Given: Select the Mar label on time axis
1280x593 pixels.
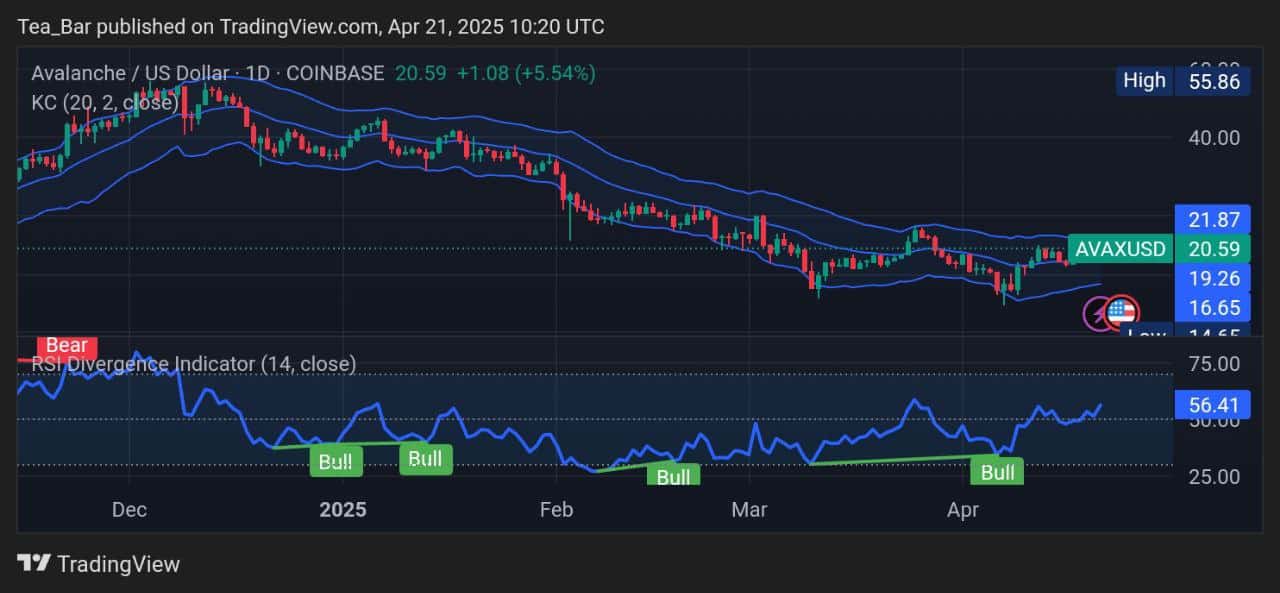Looking at the screenshot, I should (x=749, y=510).
